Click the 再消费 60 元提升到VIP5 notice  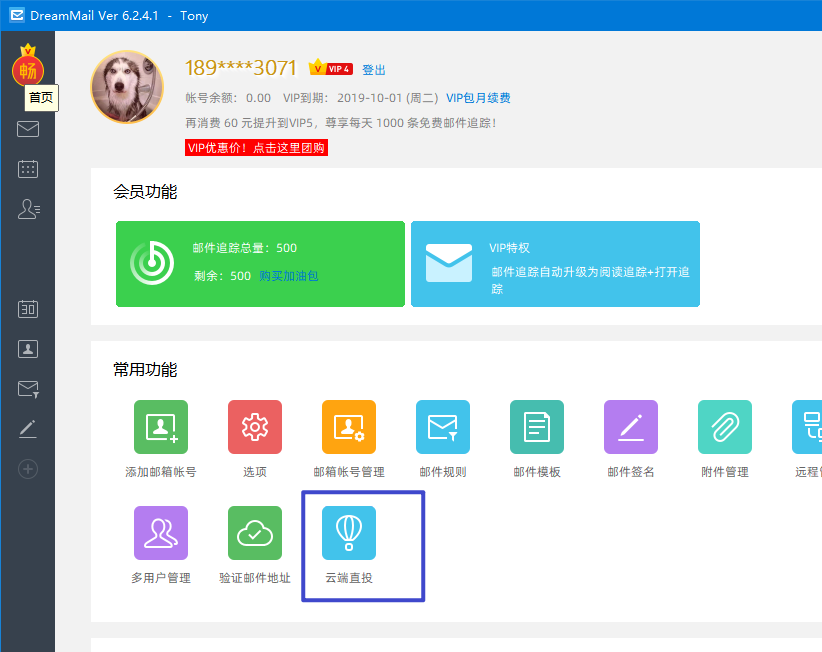[341, 123]
